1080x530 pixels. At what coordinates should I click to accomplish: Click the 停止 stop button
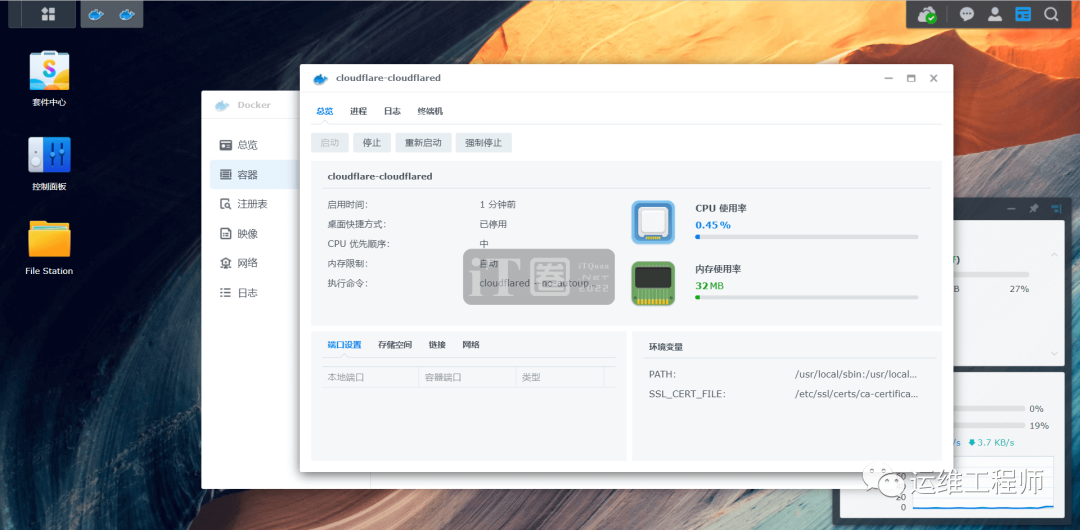tap(372, 143)
